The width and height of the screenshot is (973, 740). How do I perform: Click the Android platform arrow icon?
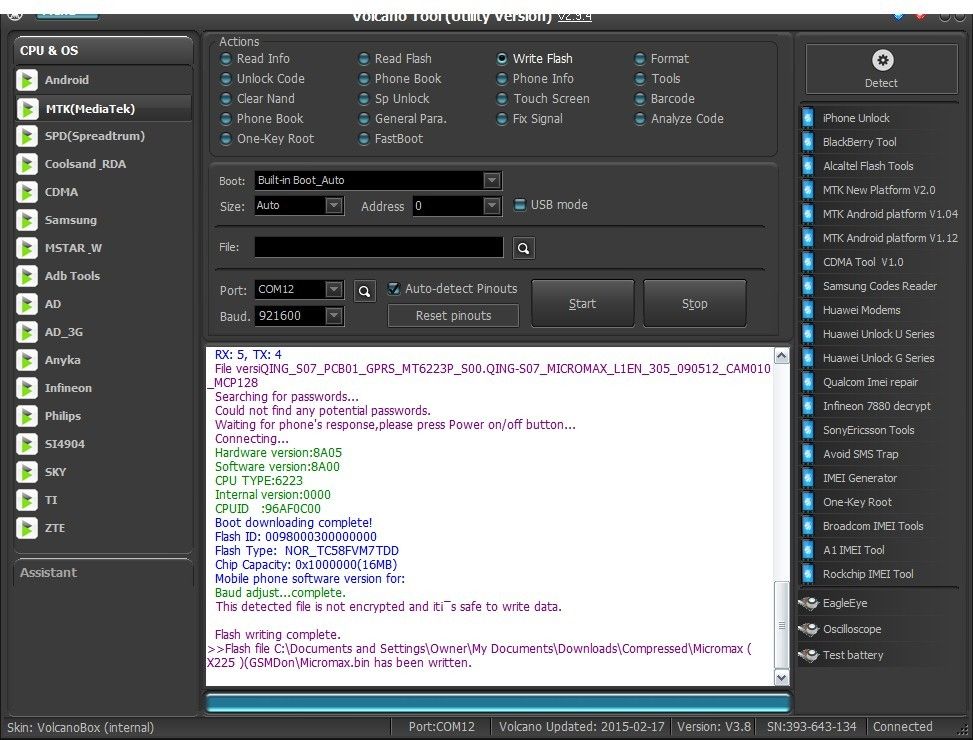(x=27, y=80)
